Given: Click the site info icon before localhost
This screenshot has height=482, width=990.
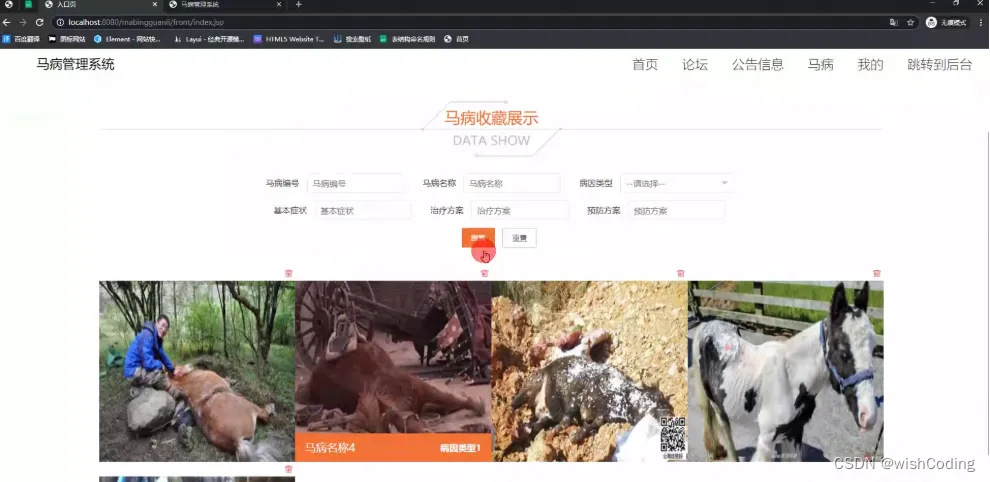Looking at the screenshot, I should tap(60, 22).
